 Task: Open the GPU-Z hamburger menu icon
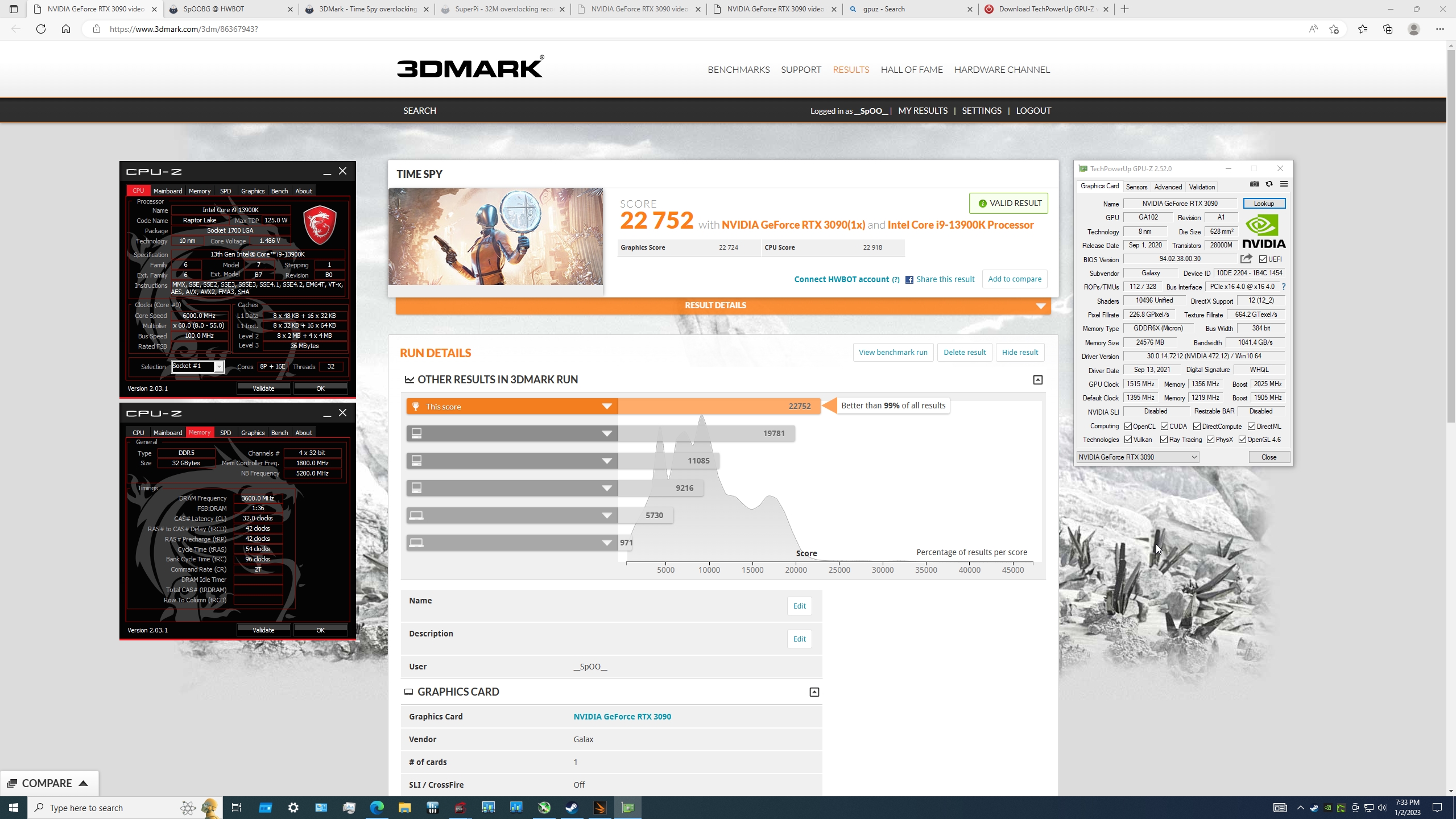pos(1284,184)
